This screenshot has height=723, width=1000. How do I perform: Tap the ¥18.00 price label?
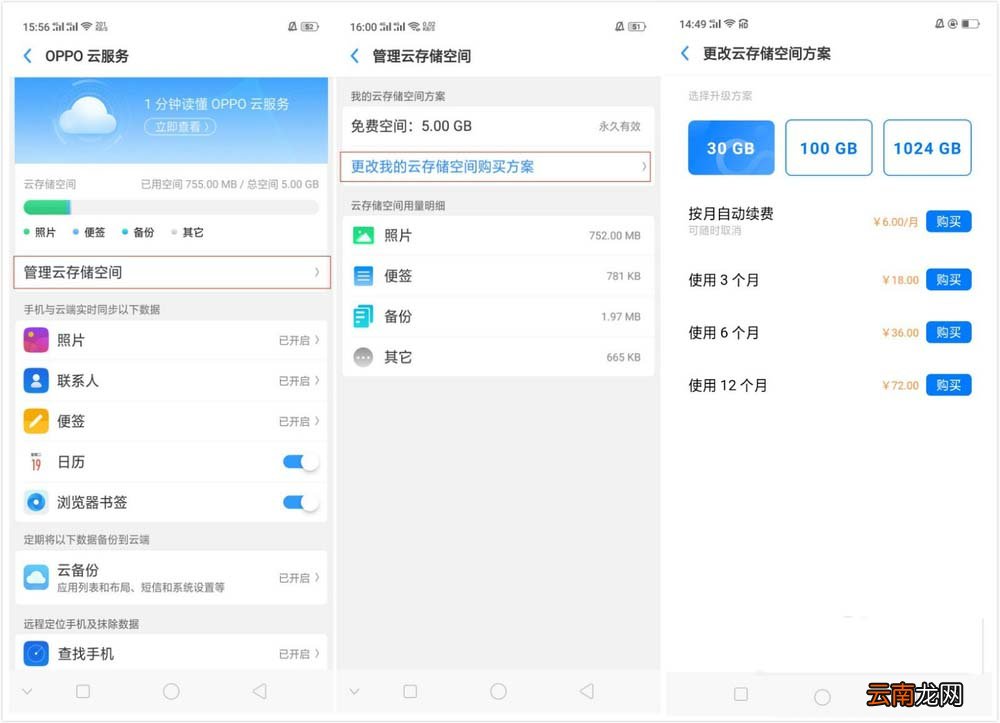[901, 280]
